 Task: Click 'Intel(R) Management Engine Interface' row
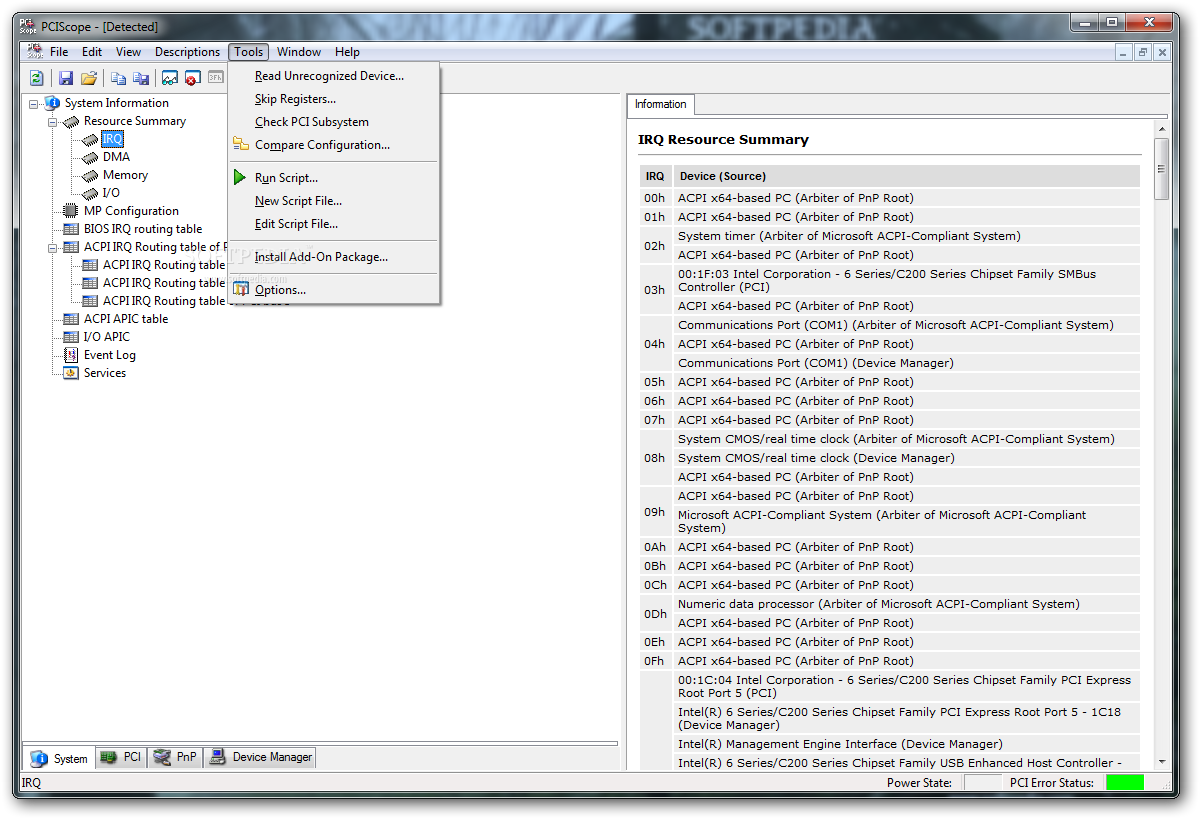point(906,744)
